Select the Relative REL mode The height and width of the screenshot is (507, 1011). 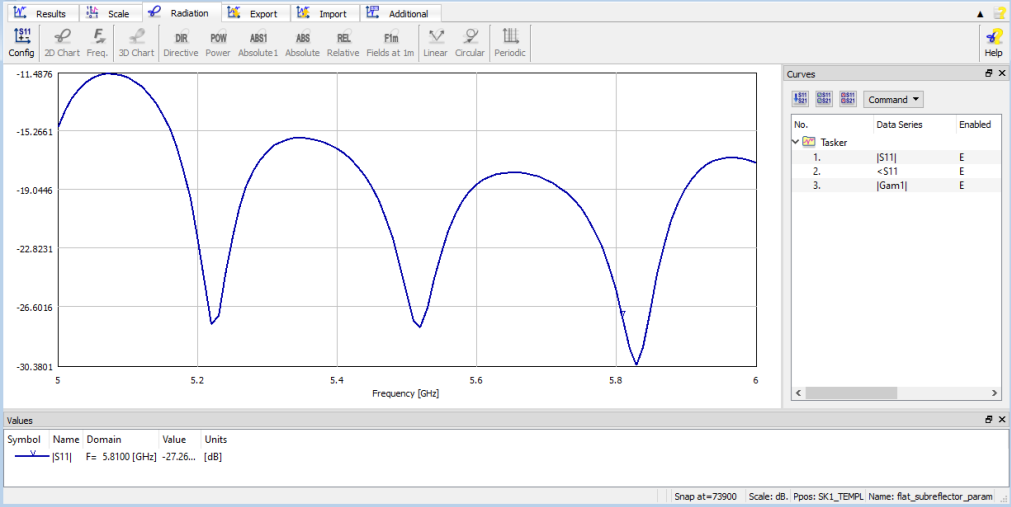tap(343, 43)
